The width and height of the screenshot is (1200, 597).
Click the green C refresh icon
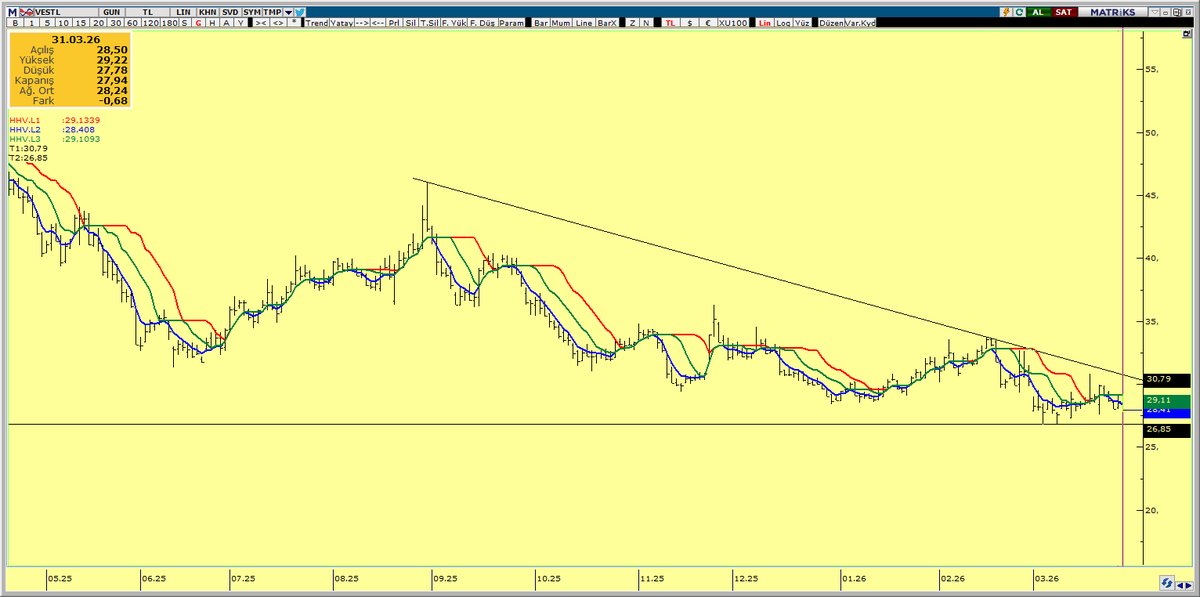click(1020, 12)
